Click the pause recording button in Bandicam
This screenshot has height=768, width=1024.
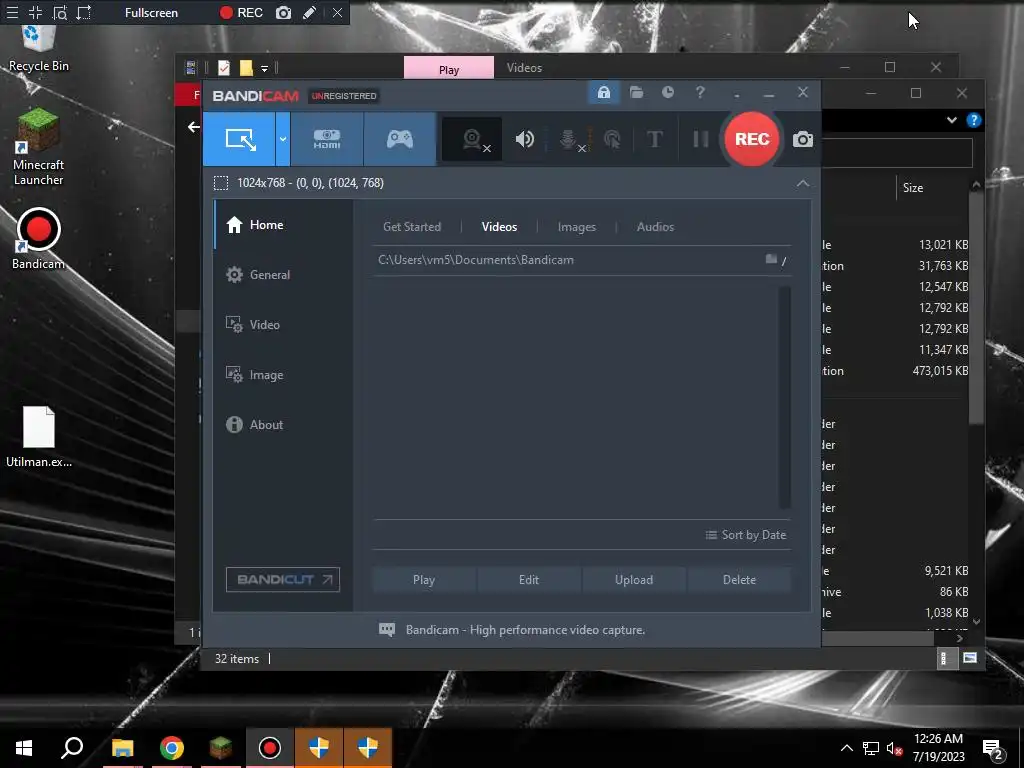coord(700,139)
